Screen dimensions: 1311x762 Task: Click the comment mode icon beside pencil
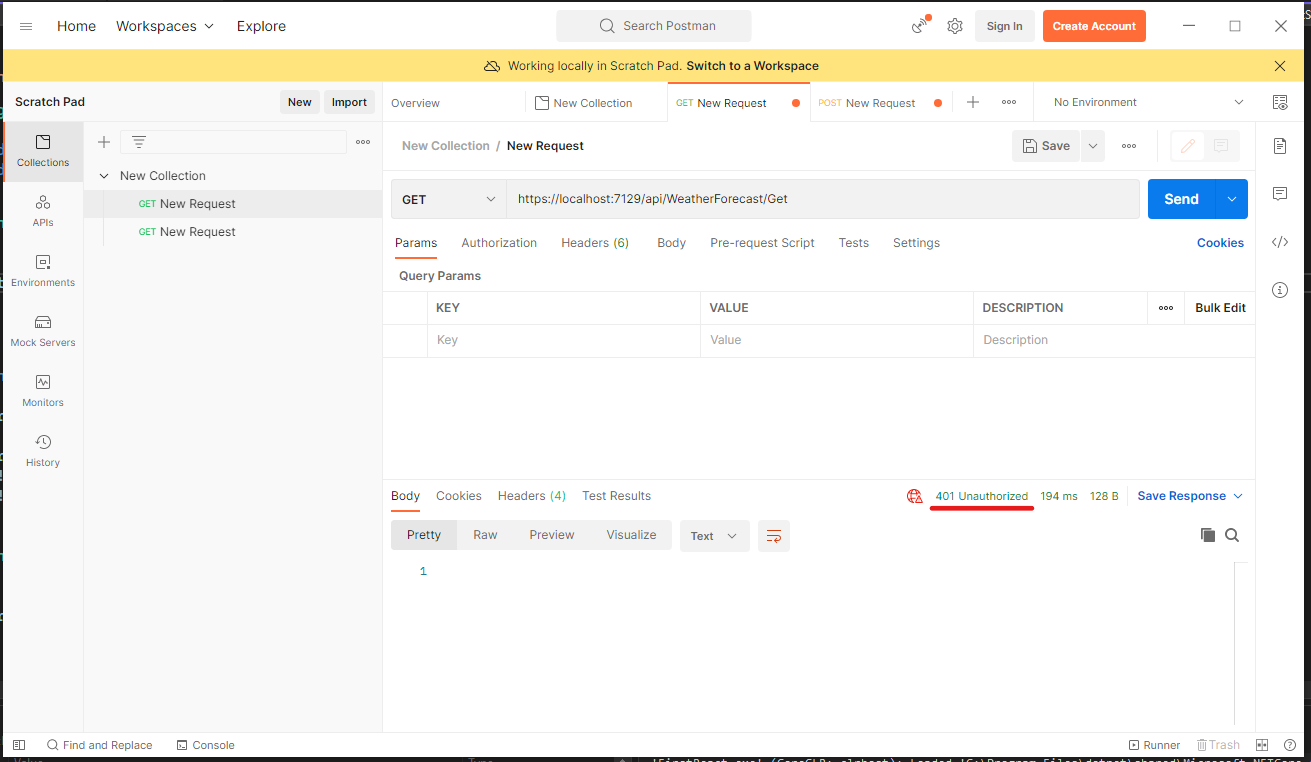(x=1221, y=146)
